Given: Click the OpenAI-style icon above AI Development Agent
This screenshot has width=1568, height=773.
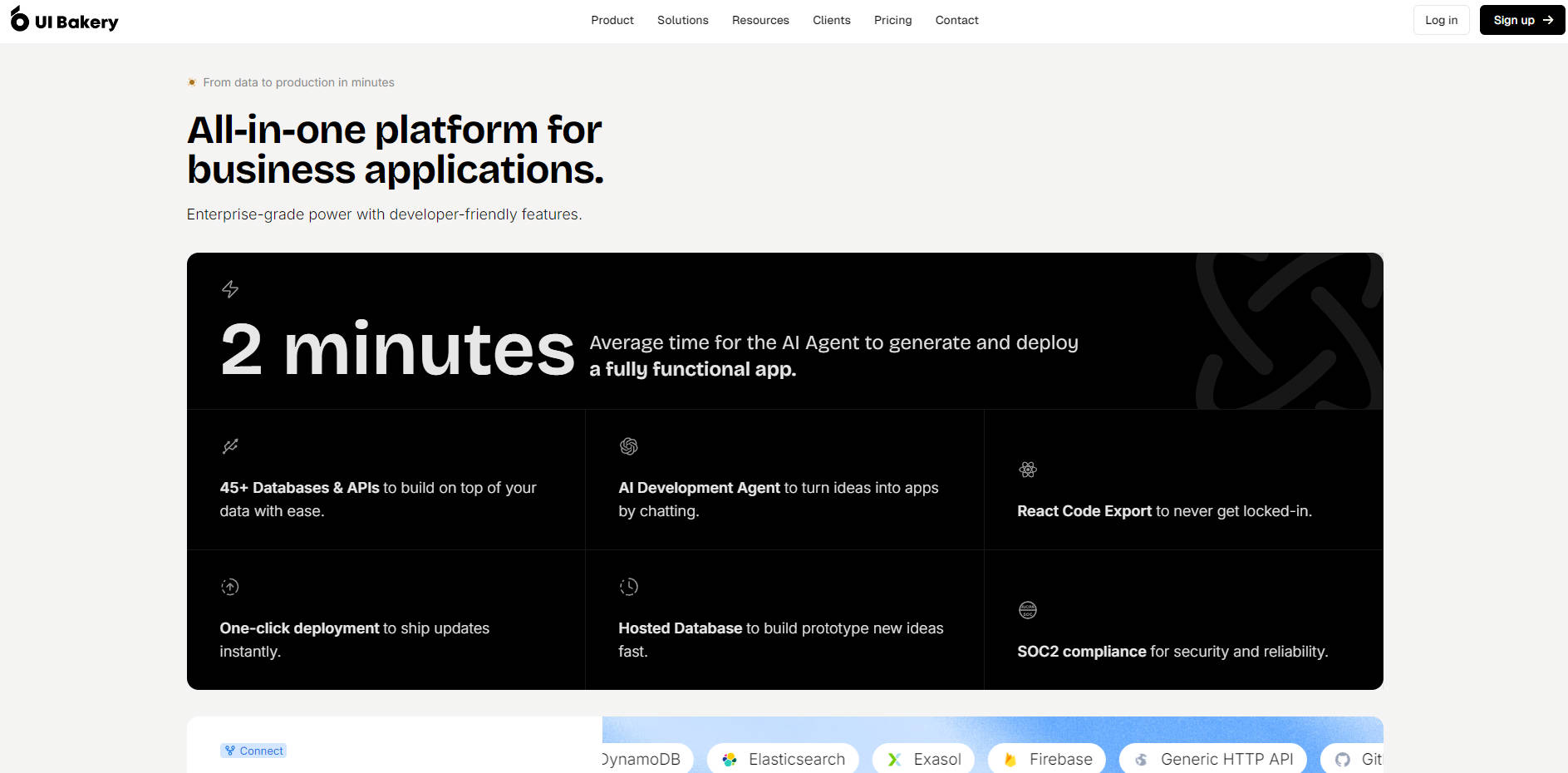Looking at the screenshot, I should click(629, 446).
